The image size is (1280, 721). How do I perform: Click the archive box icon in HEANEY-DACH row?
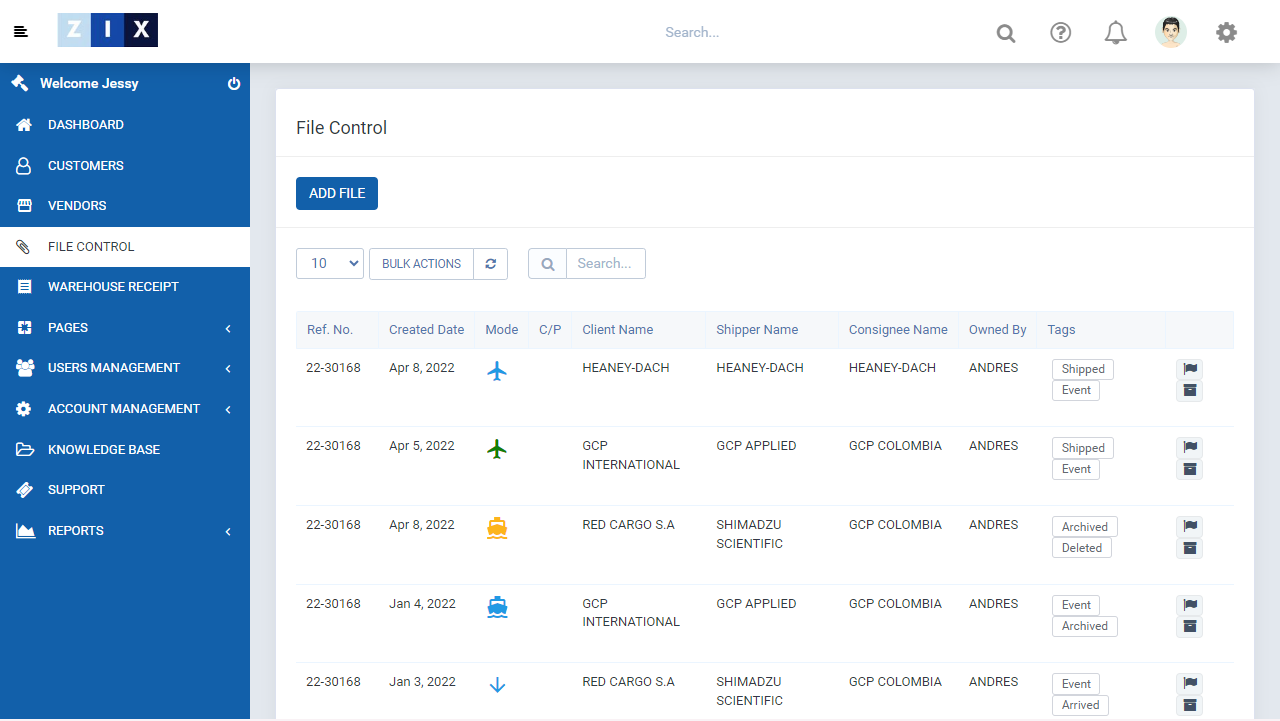click(x=1189, y=391)
